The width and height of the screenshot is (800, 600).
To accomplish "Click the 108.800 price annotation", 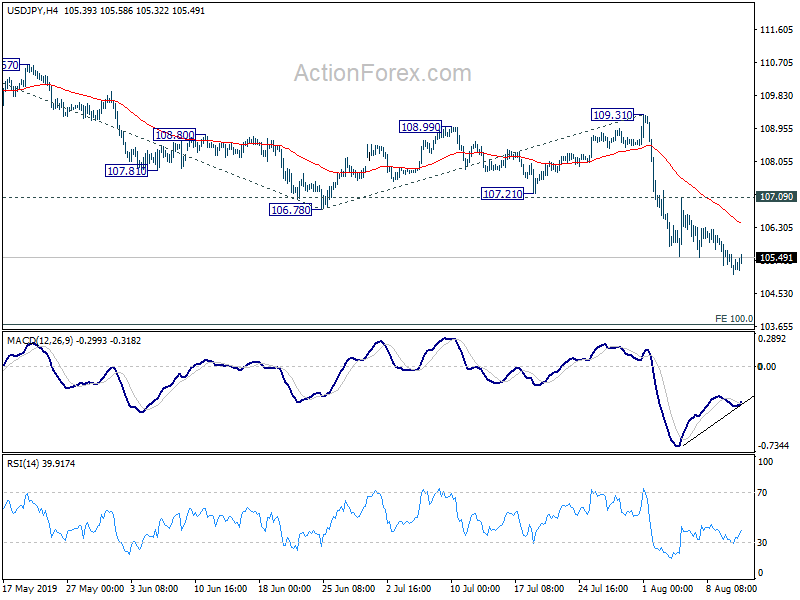I will coord(178,135).
